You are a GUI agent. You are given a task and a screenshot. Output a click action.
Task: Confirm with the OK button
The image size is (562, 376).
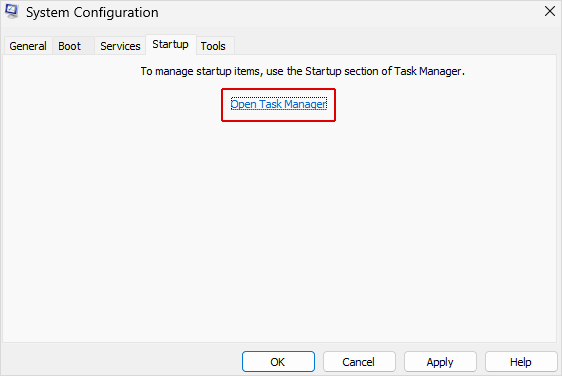tap(278, 362)
